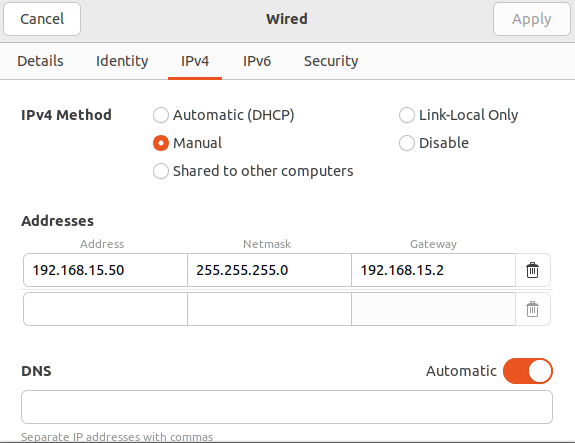Click the Apply button
This screenshot has width=575, height=443.
tap(532, 19)
